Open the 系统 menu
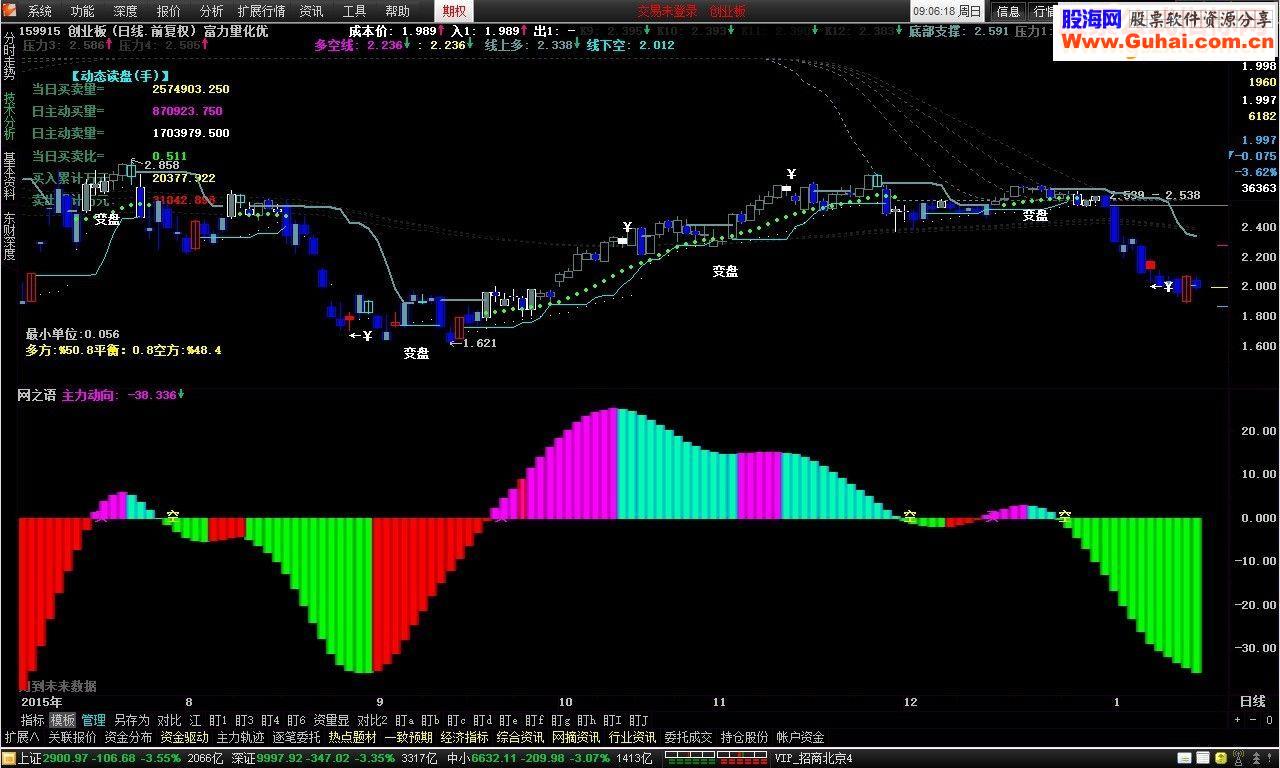This screenshot has height=768, width=1280. click(40, 11)
